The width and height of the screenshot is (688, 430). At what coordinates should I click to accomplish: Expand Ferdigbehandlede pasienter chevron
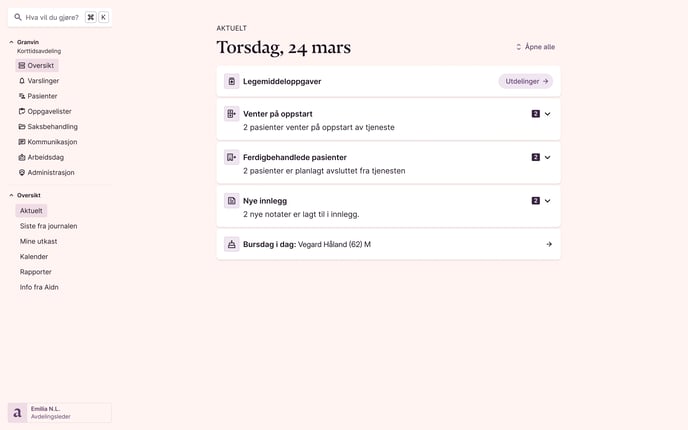(x=548, y=157)
